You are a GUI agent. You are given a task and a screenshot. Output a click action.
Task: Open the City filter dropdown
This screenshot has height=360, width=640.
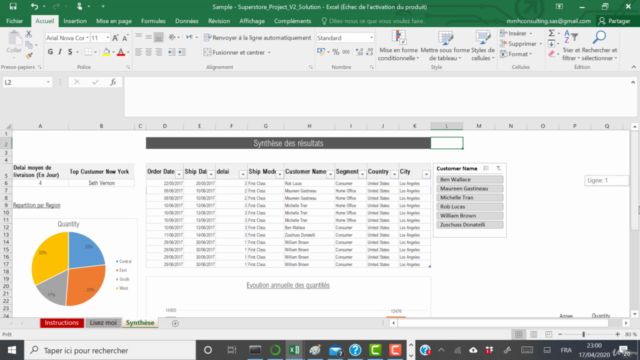pos(426,175)
